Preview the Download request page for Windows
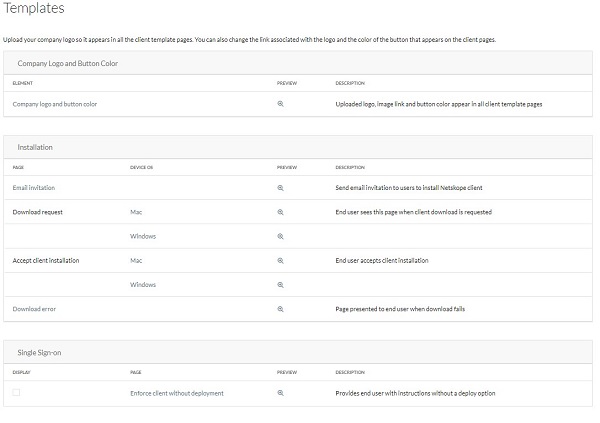The image size is (600, 423). [281, 236]
